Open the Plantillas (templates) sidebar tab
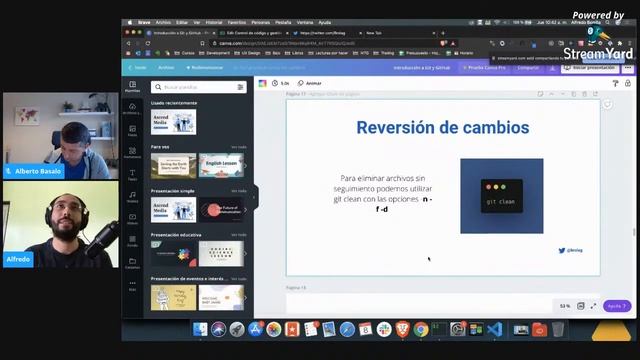This screenshot has width=640, height=360. [x=132, y=87]
